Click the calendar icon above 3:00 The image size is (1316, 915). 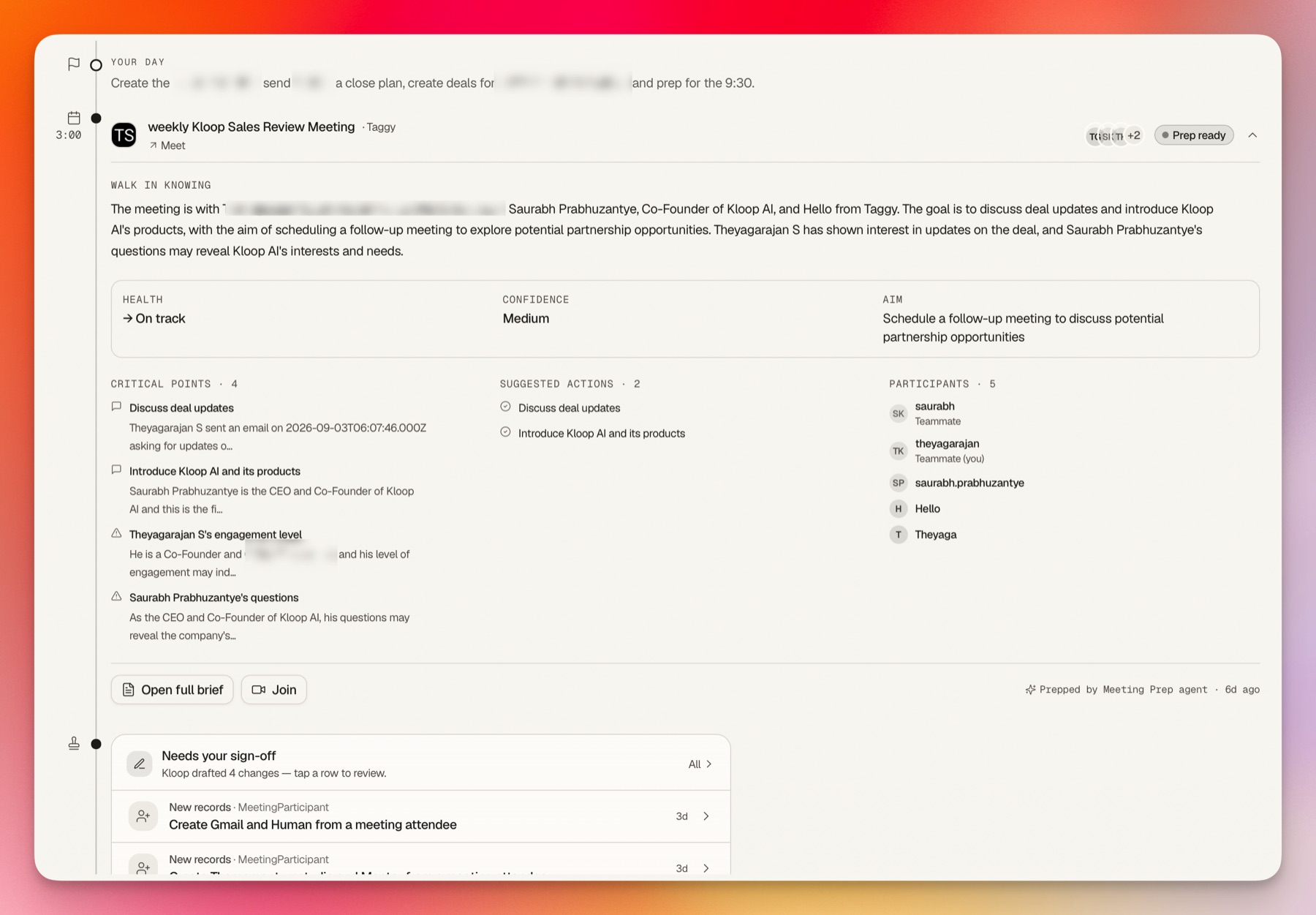click(74, 118)
